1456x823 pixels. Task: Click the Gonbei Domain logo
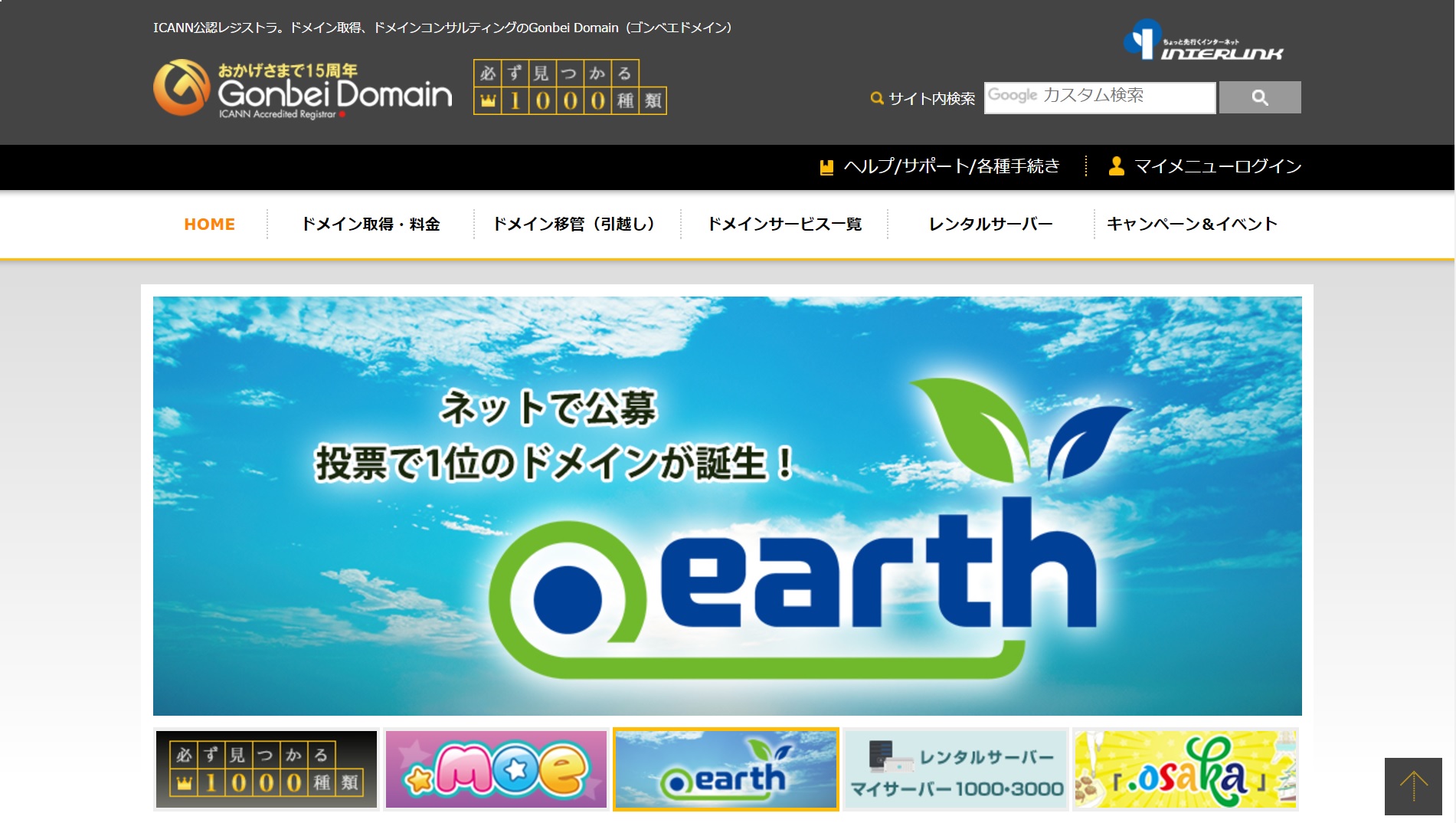pos(303,88)
